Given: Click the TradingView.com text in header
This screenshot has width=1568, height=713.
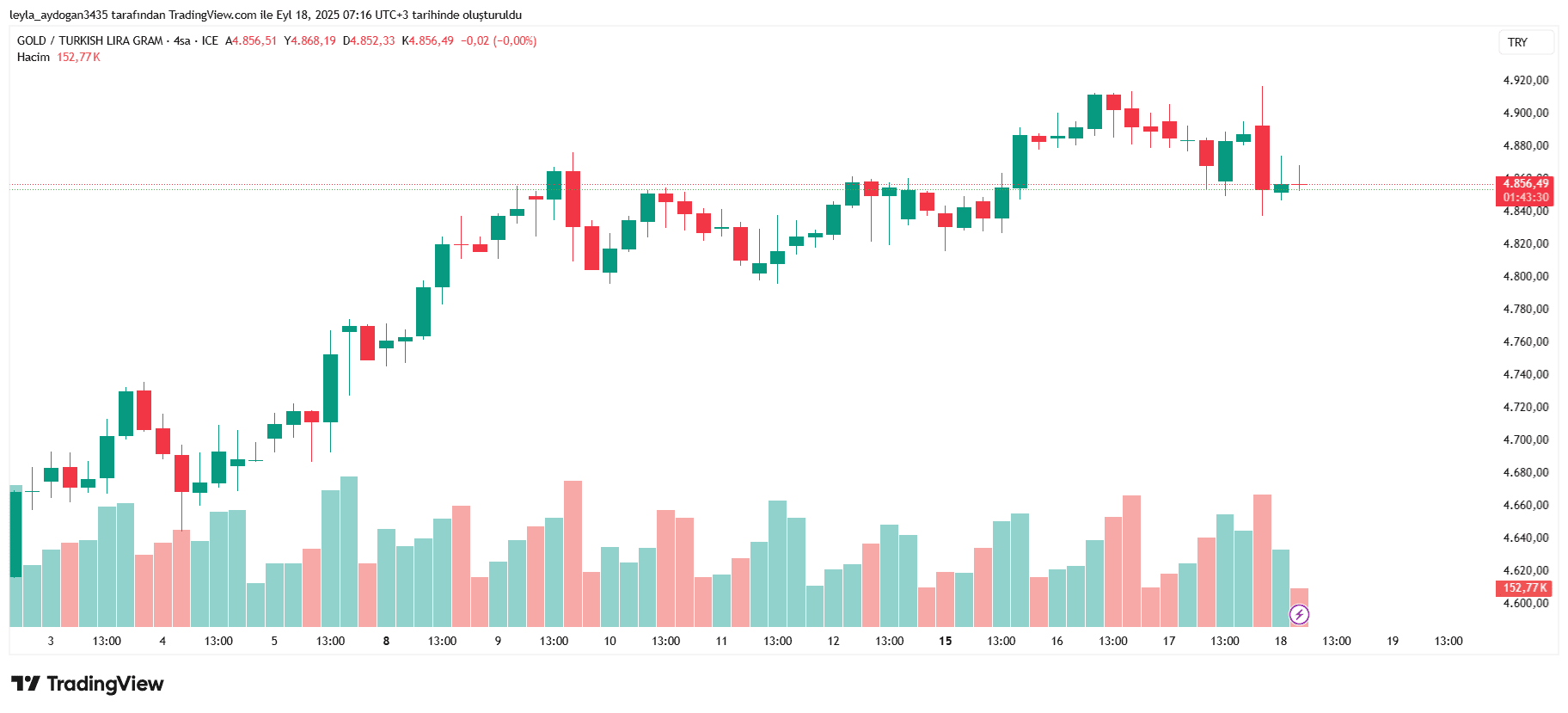Looking at the screenshot, I should coord(212,15).
